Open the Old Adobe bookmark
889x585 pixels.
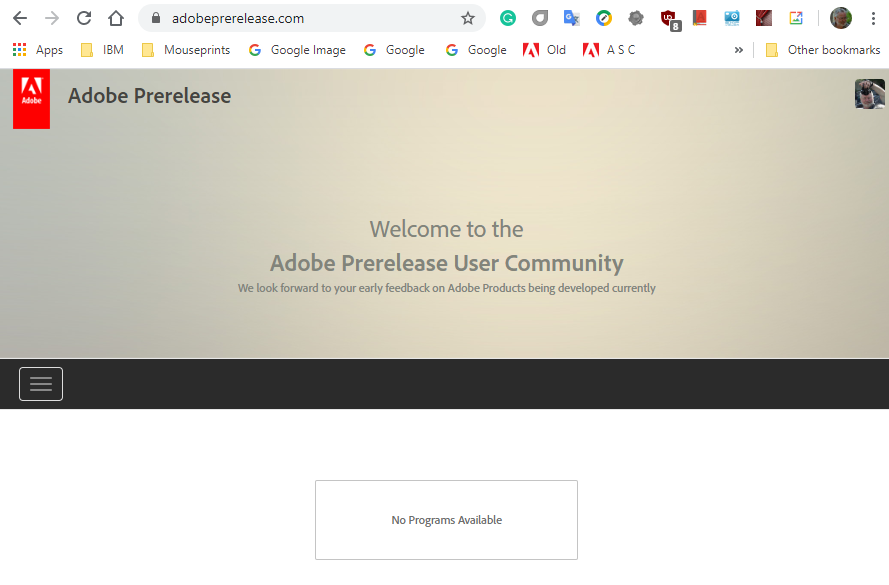545,50
